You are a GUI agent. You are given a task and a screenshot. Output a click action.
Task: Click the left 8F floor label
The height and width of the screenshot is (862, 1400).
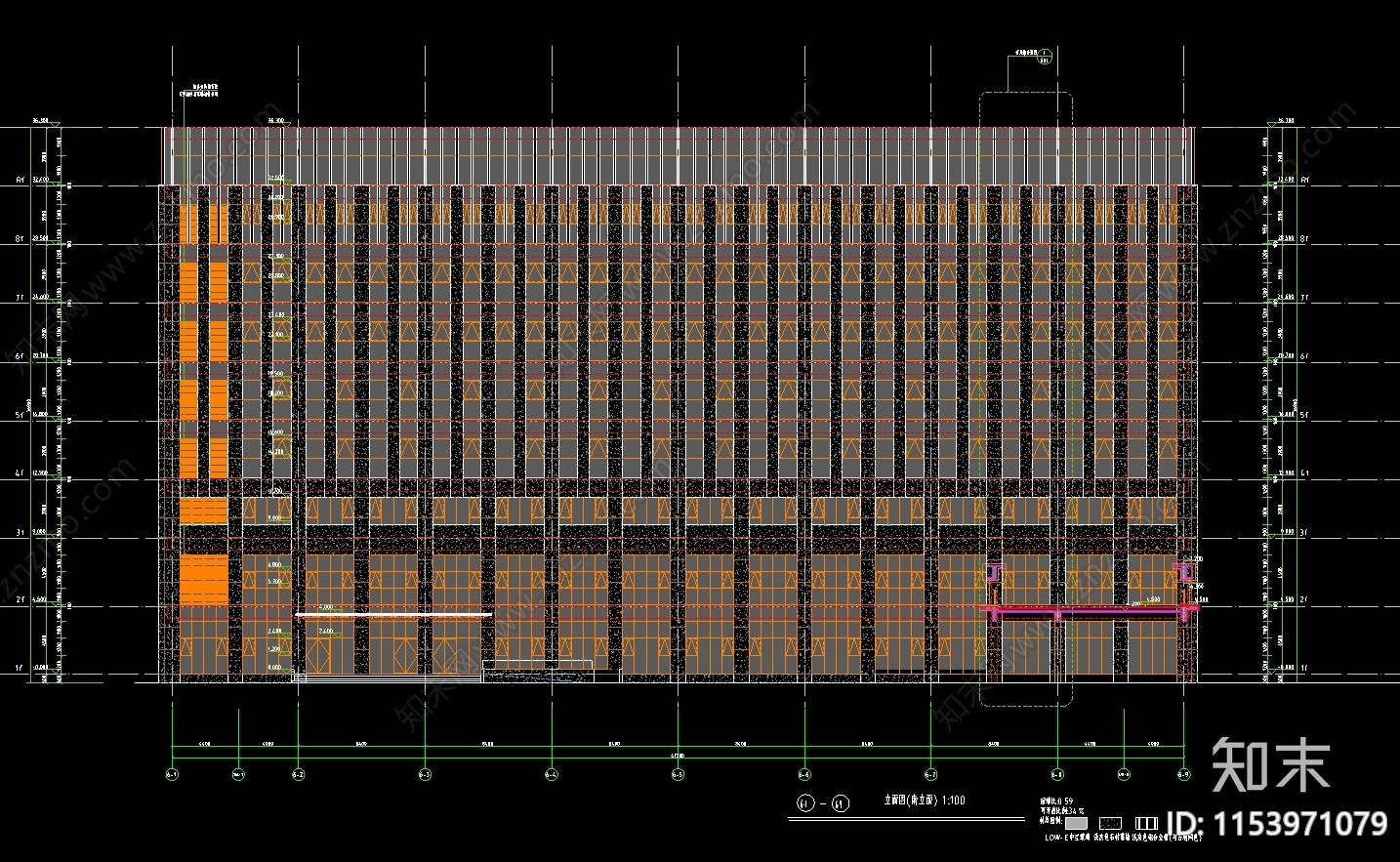coord(20,238)
